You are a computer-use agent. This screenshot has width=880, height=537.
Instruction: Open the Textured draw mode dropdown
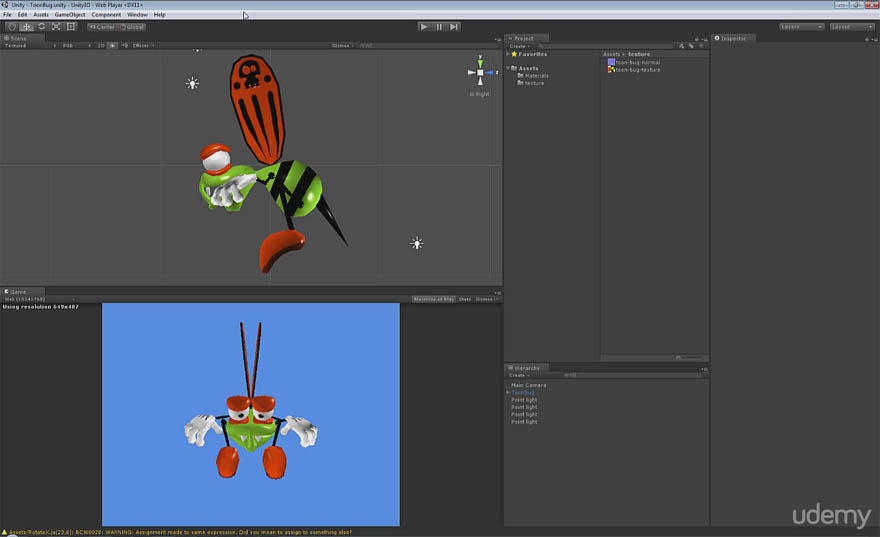click(x=30, y=45)
